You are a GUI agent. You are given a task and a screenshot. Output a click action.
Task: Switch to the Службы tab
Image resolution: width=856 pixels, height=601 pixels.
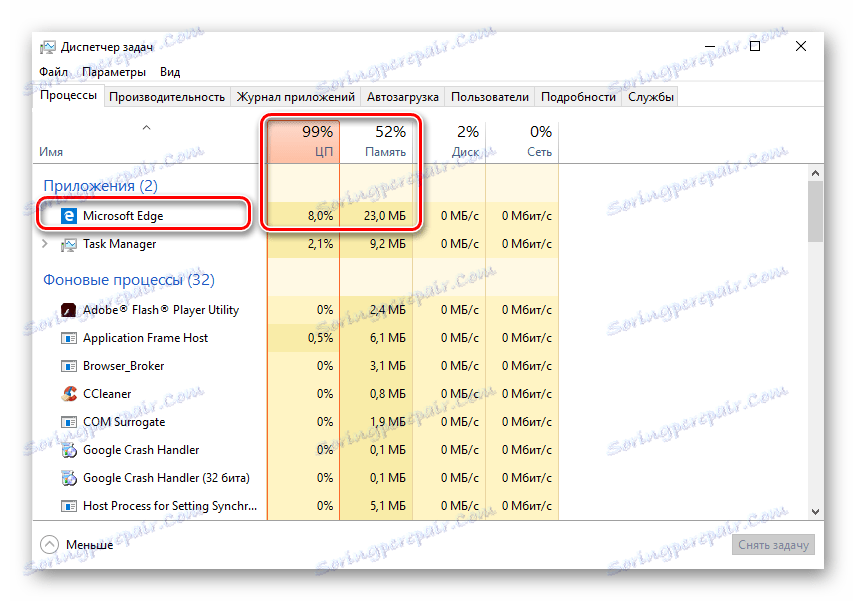pos(650,97)
